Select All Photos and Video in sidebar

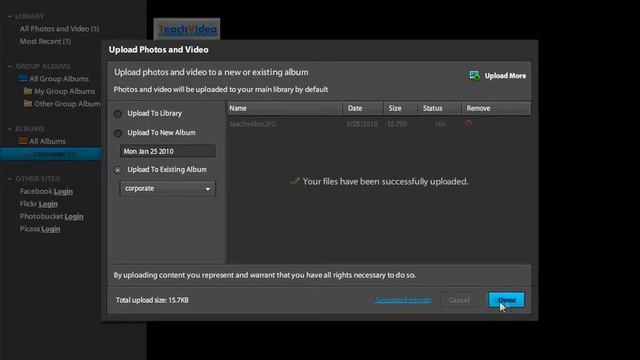(x=60, y=29)
